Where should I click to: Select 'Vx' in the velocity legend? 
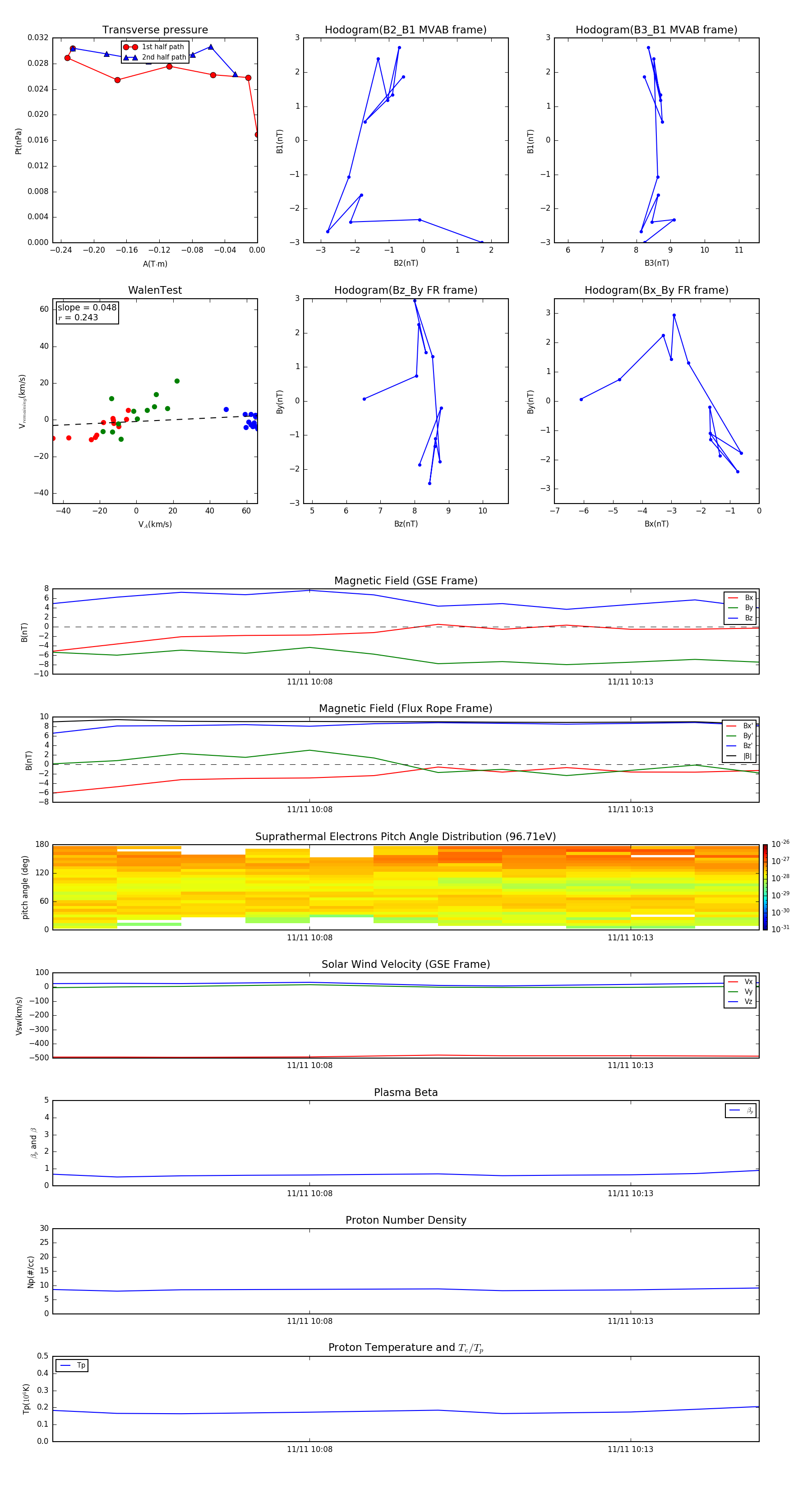coord(740,981)
